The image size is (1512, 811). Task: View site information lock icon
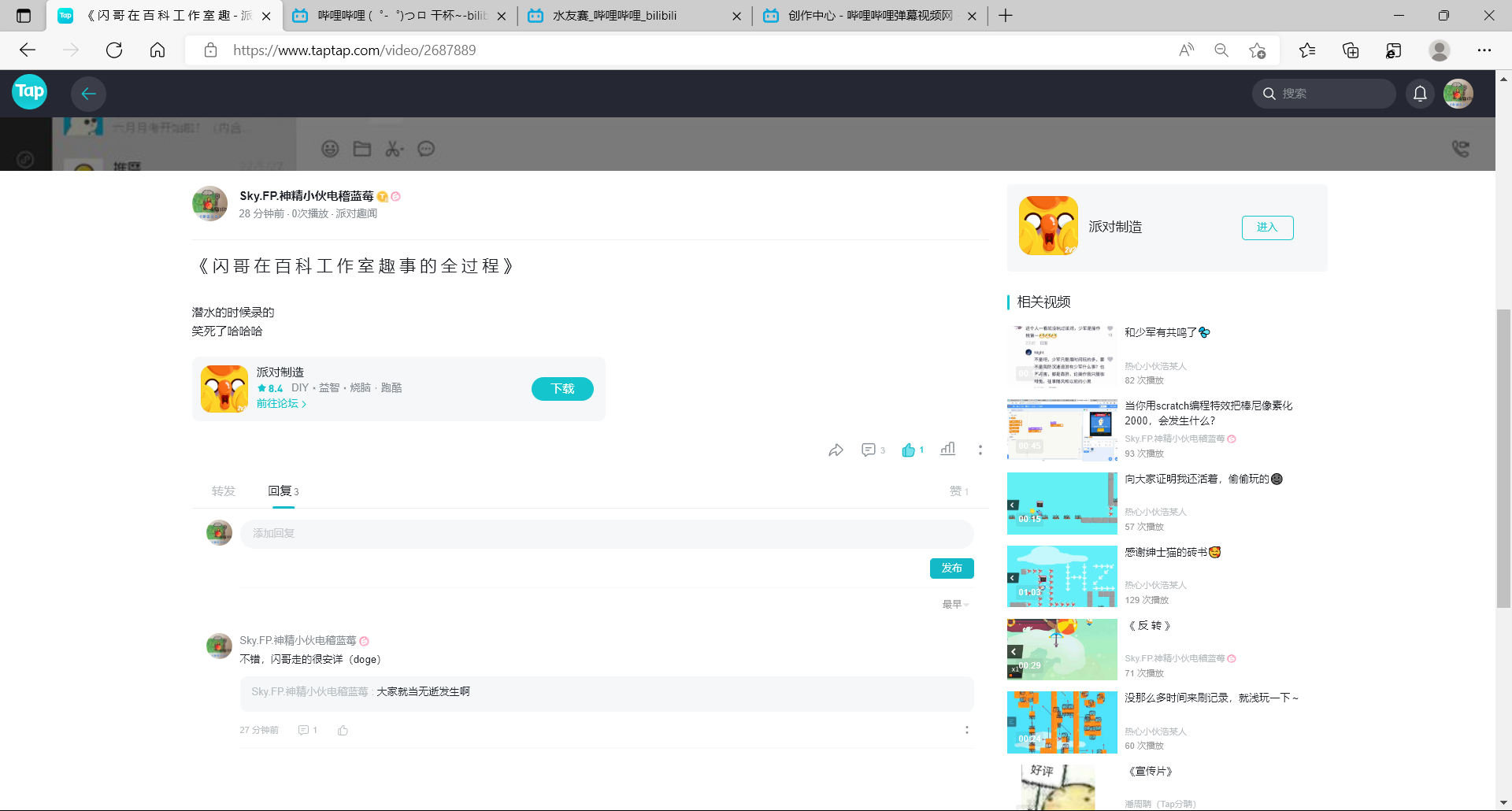(x=210, y=50)
